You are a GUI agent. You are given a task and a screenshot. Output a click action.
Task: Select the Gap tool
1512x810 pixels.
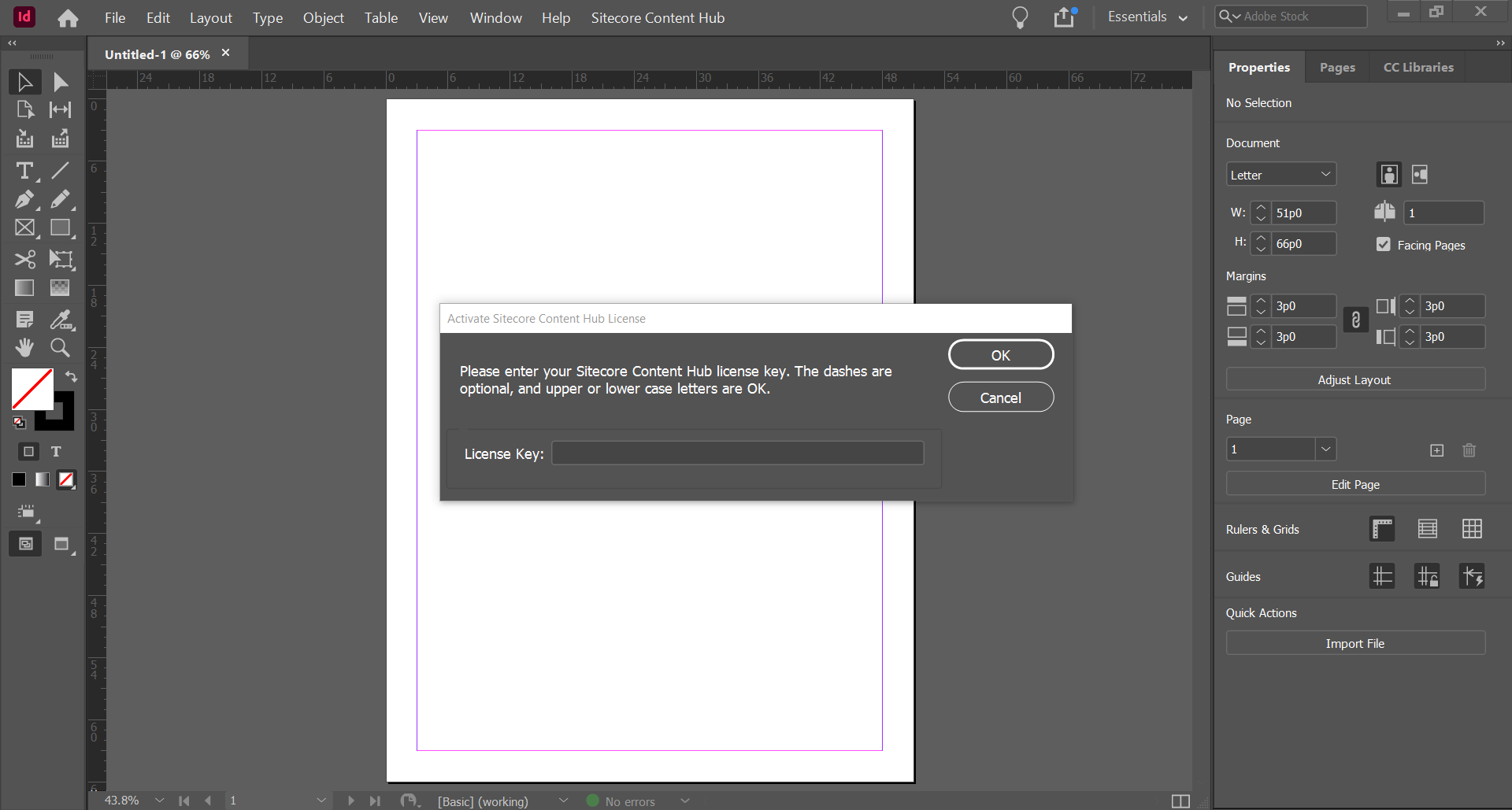tap(61, 110)
